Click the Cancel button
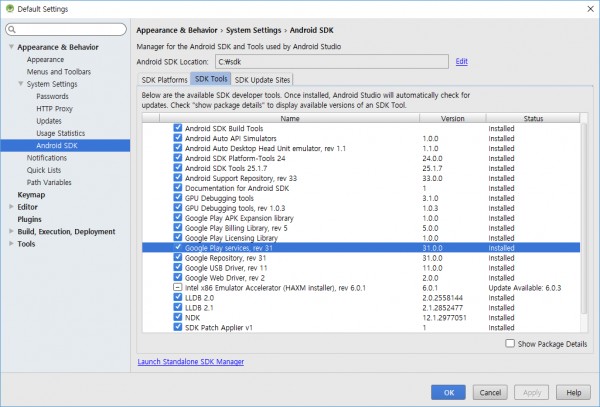The width and height of the screenshot is (600, 407). tap(490, 392)
